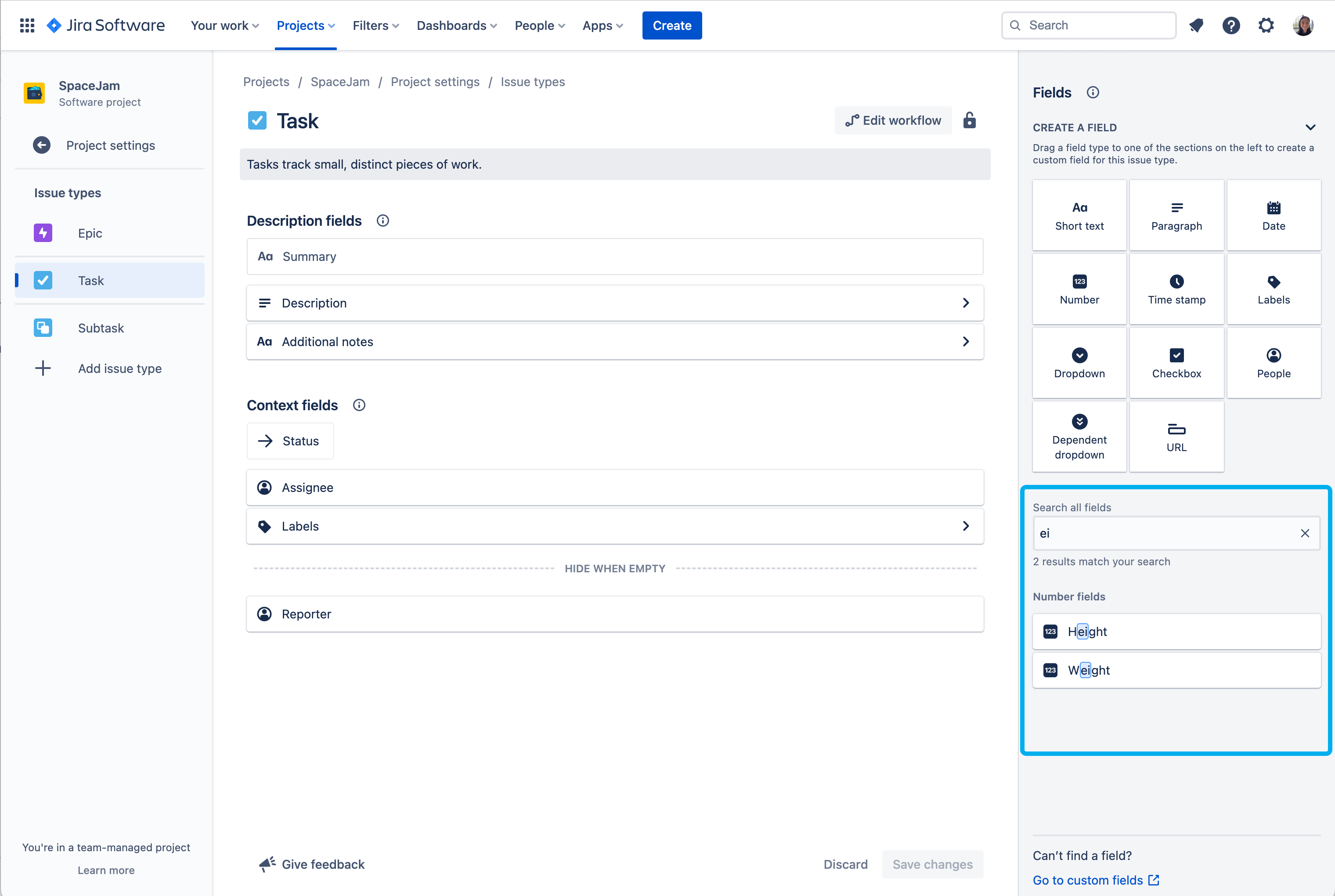Open the Dashboards menu
Image resolution: width=1335 pixels, height=896 pixels.
[456, 25]
